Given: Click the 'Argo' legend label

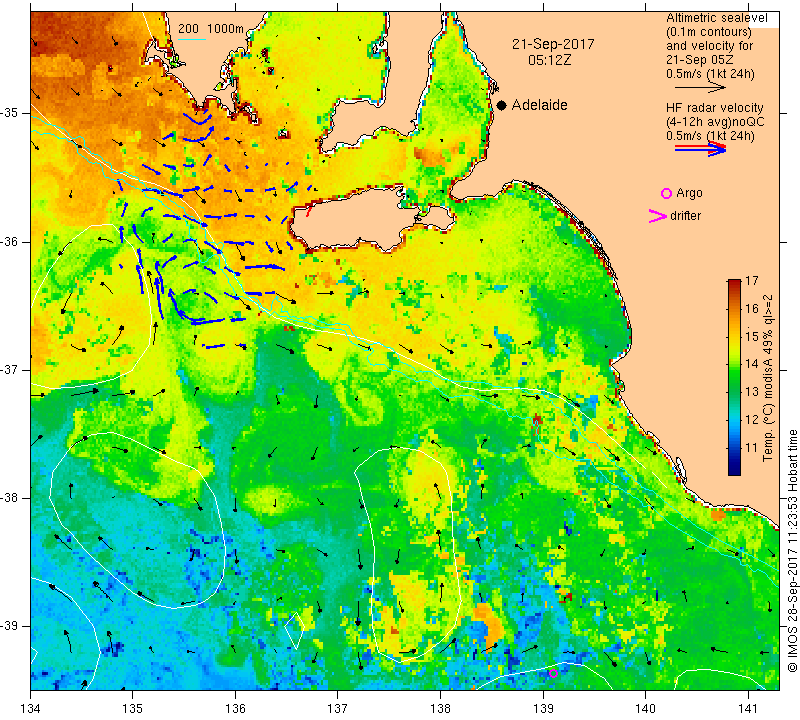Looking at the screenshot, I should (689, 193).
